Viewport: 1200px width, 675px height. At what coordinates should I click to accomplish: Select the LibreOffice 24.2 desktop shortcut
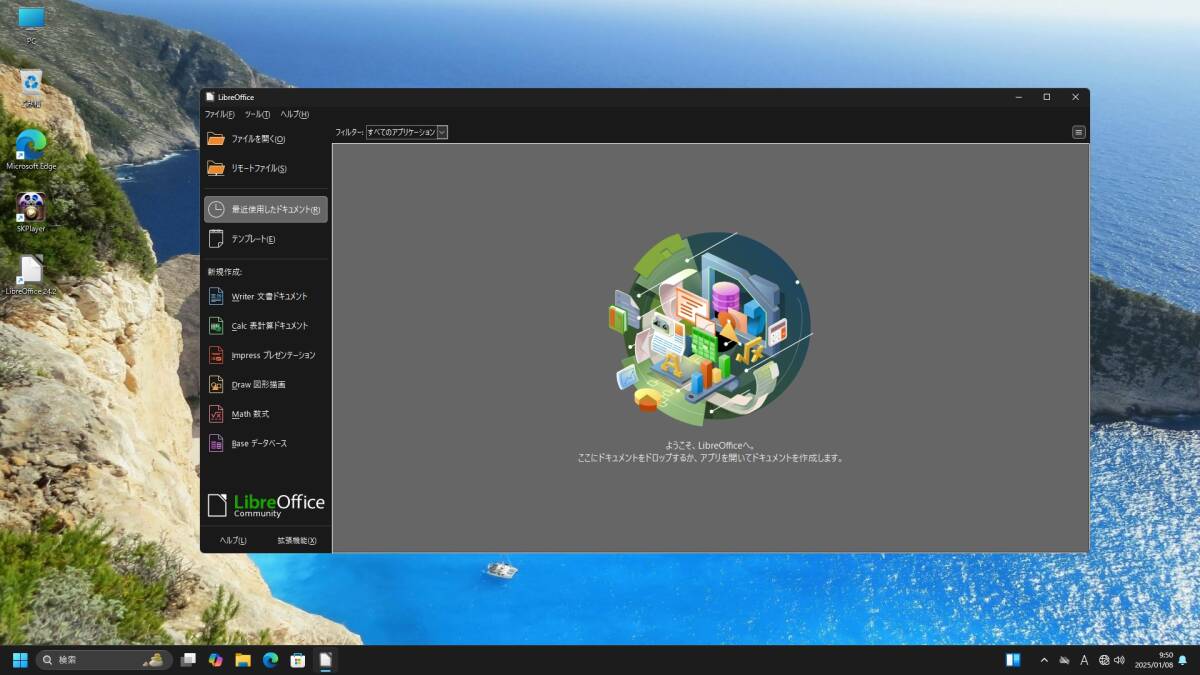click(x=31, y=275)
